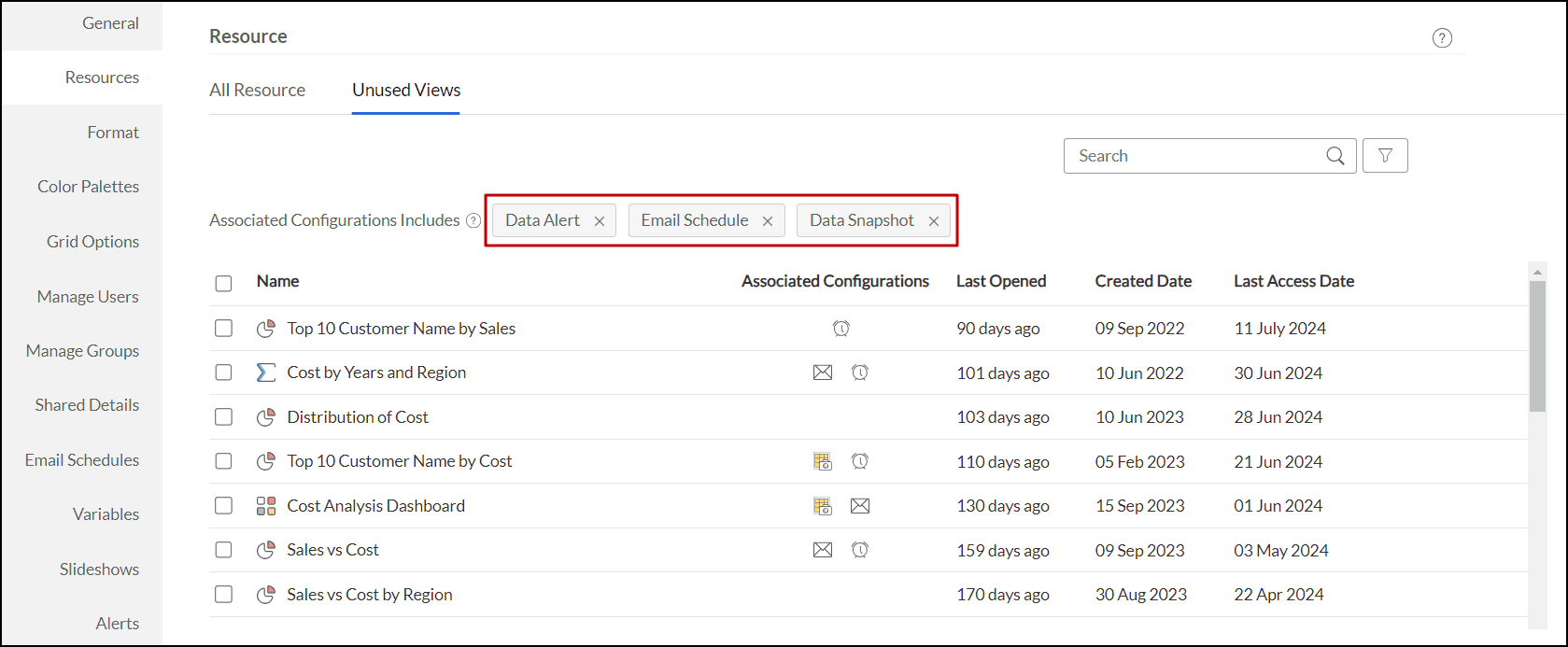Sort by the Last Opened column header

pyautogui.click(x=1000, y=281)
